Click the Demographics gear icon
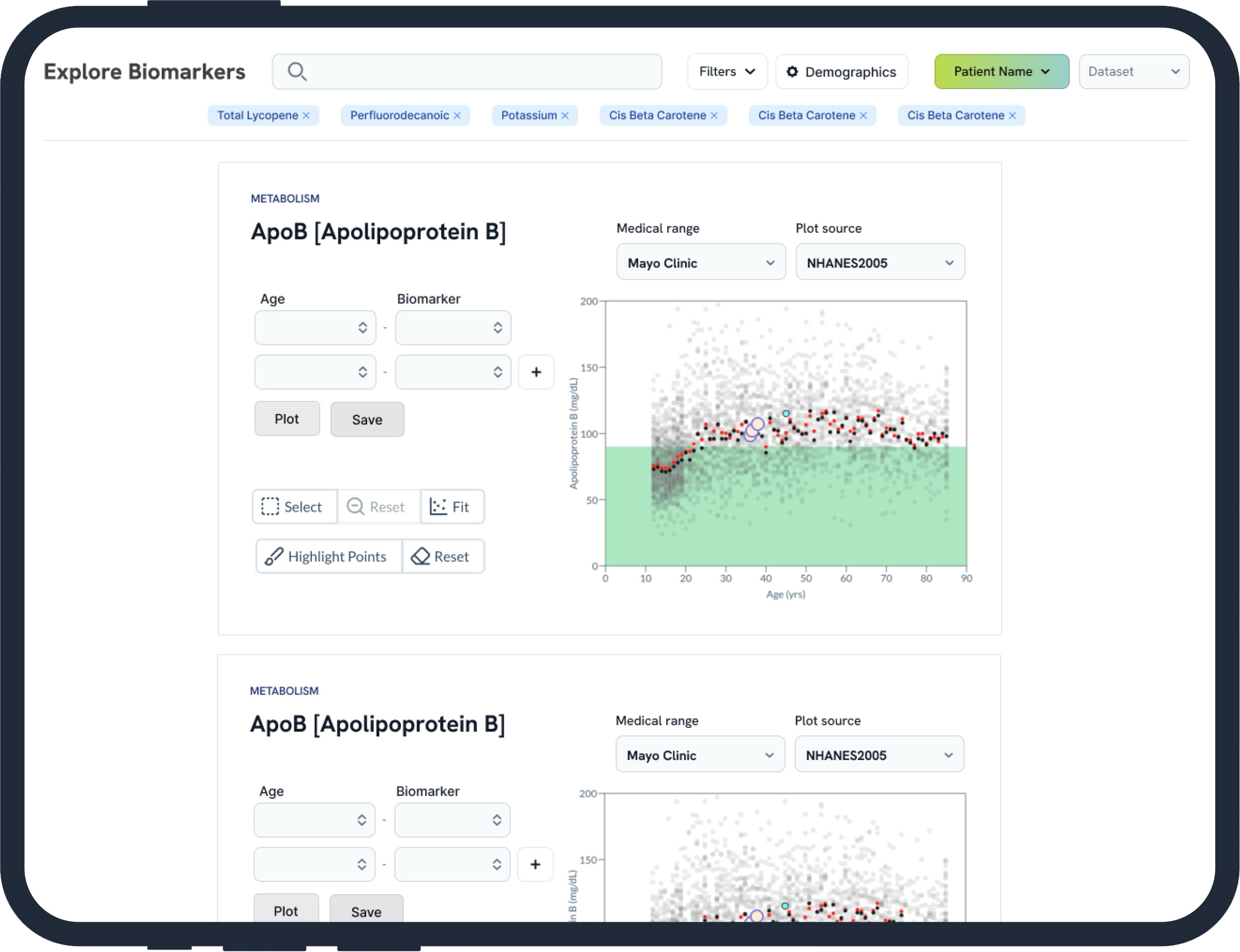 pos(792,72)
